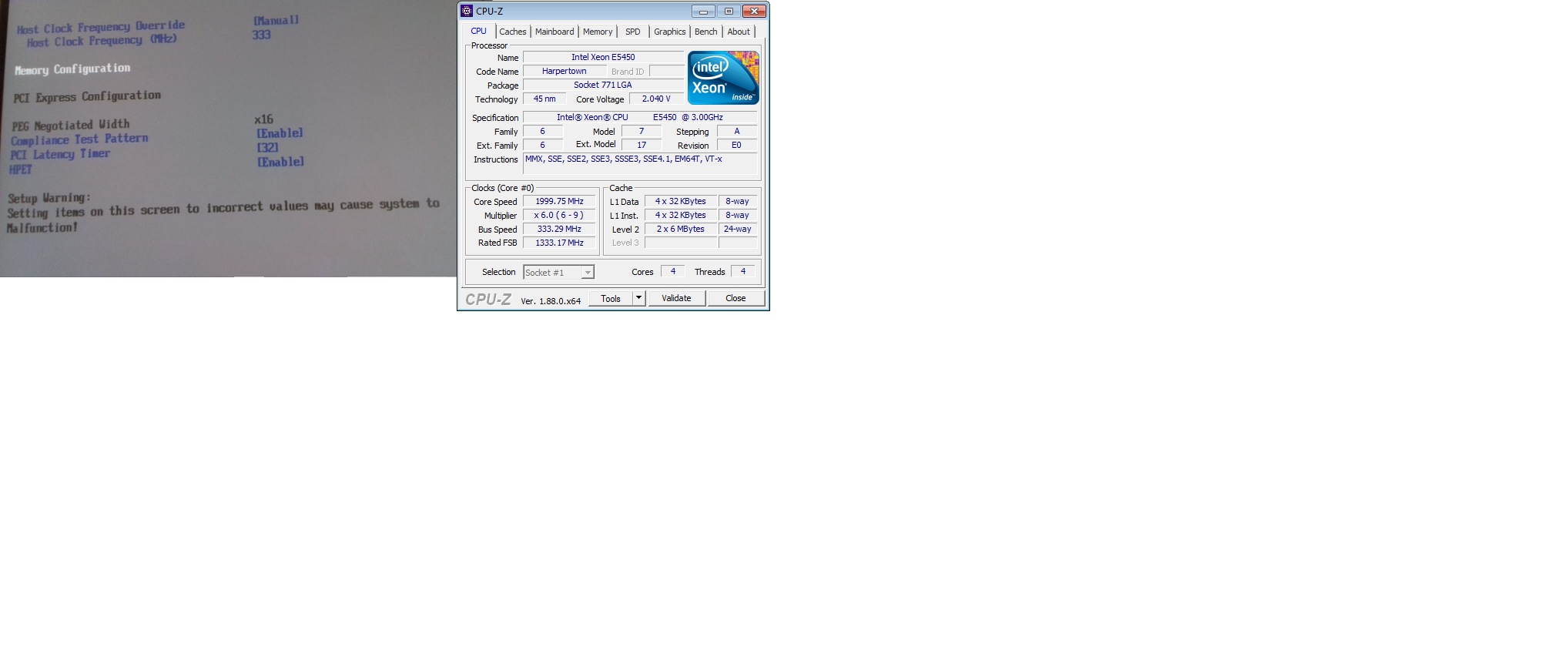This screenshot has height=667, width=1568.
Task: Click the Specification field text
Action: (640, 117)
